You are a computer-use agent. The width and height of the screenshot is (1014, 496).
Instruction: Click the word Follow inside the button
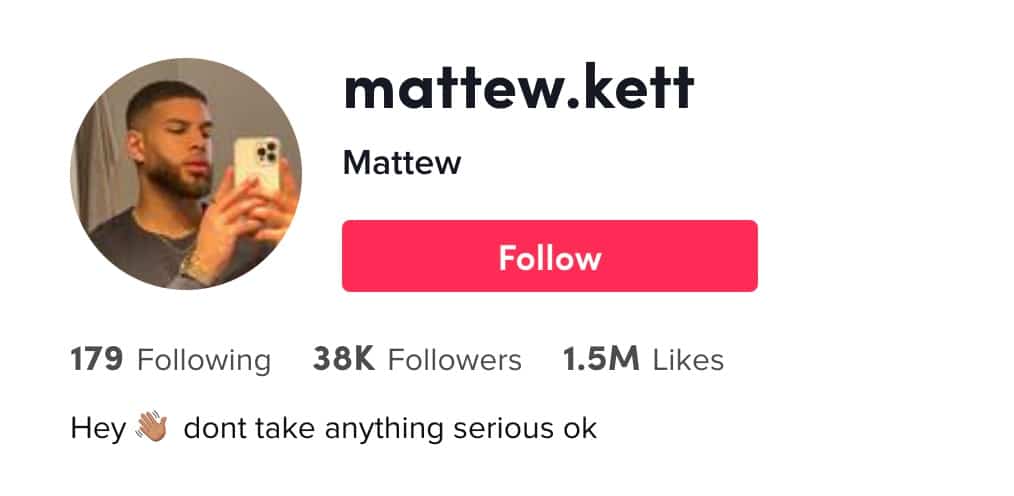pyautogui.click(x=550, y=258)
